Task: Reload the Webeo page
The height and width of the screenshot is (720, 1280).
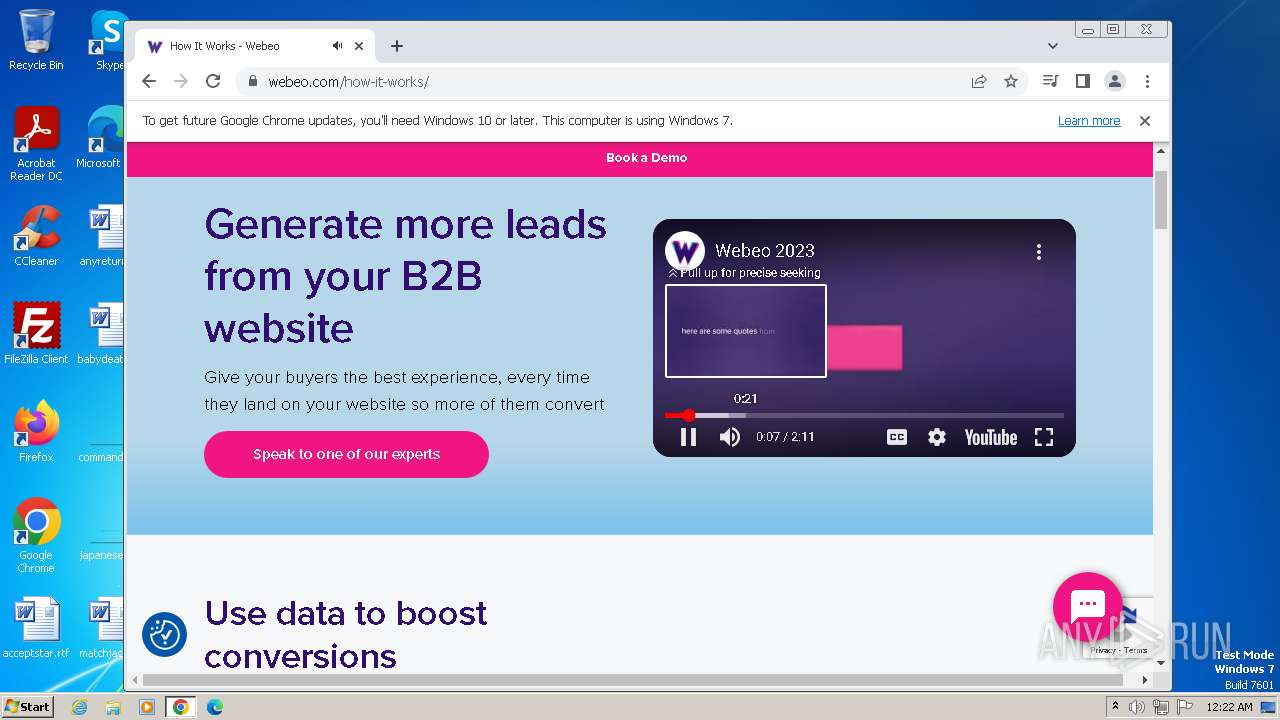Action: point(213,82)
